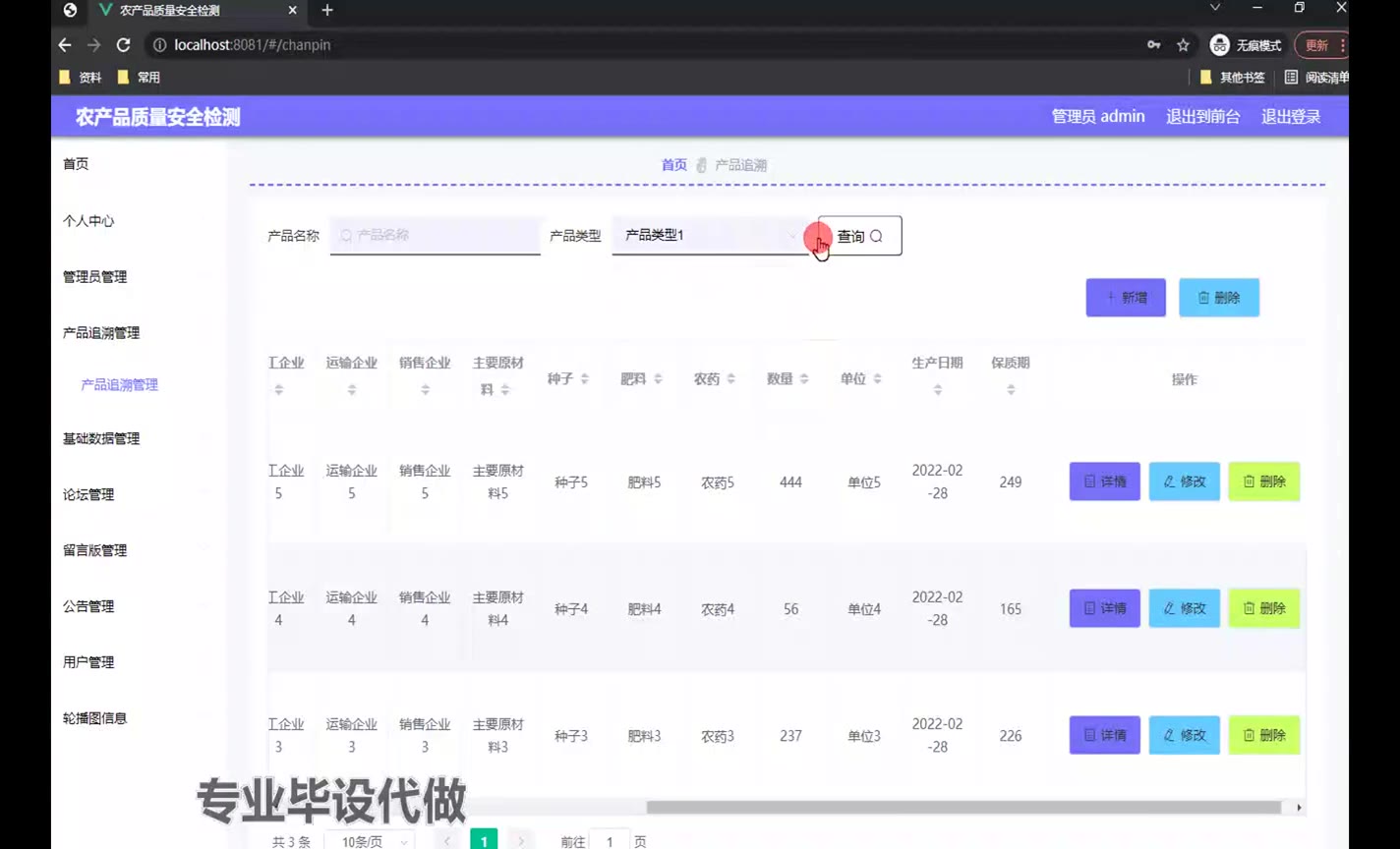Image resolution: width=1400 pixels, height=849 pixels.
Task: Open 详情 for the 种子4 row
Action: coord(1105,608)
